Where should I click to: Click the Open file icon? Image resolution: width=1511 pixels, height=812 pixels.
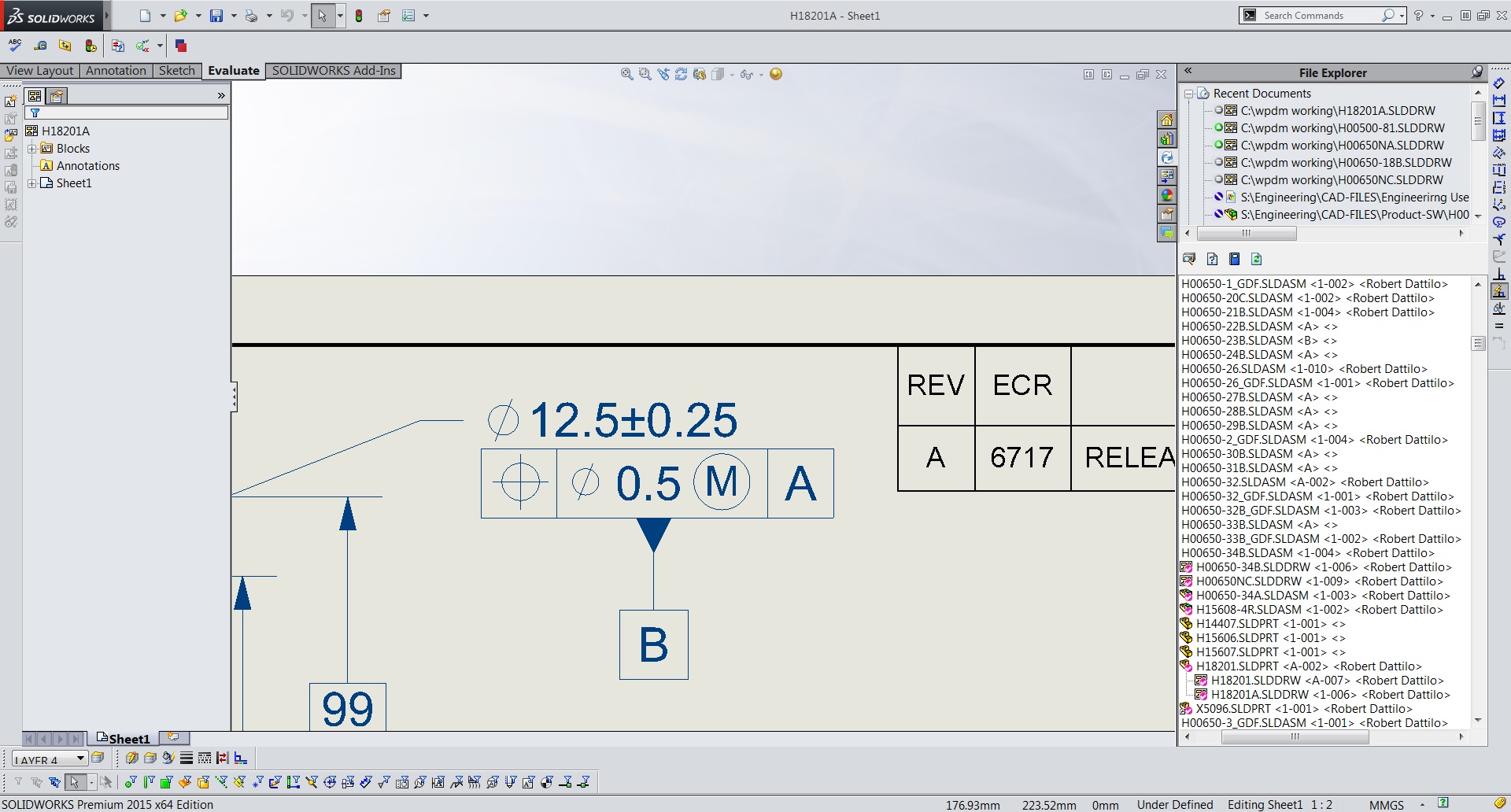(180, 16)
